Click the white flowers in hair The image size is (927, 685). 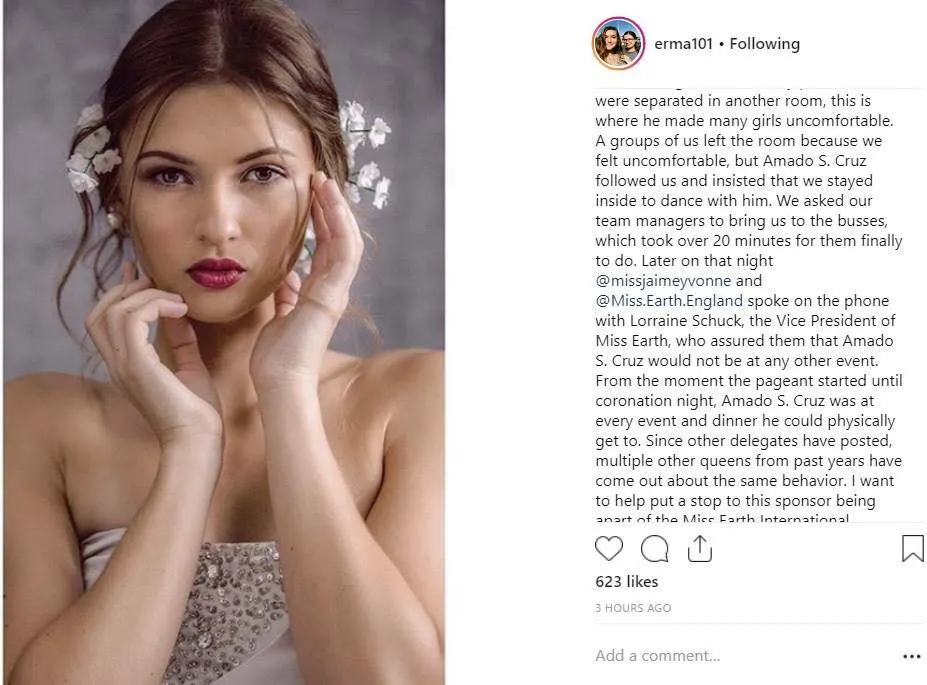point(366,155)
